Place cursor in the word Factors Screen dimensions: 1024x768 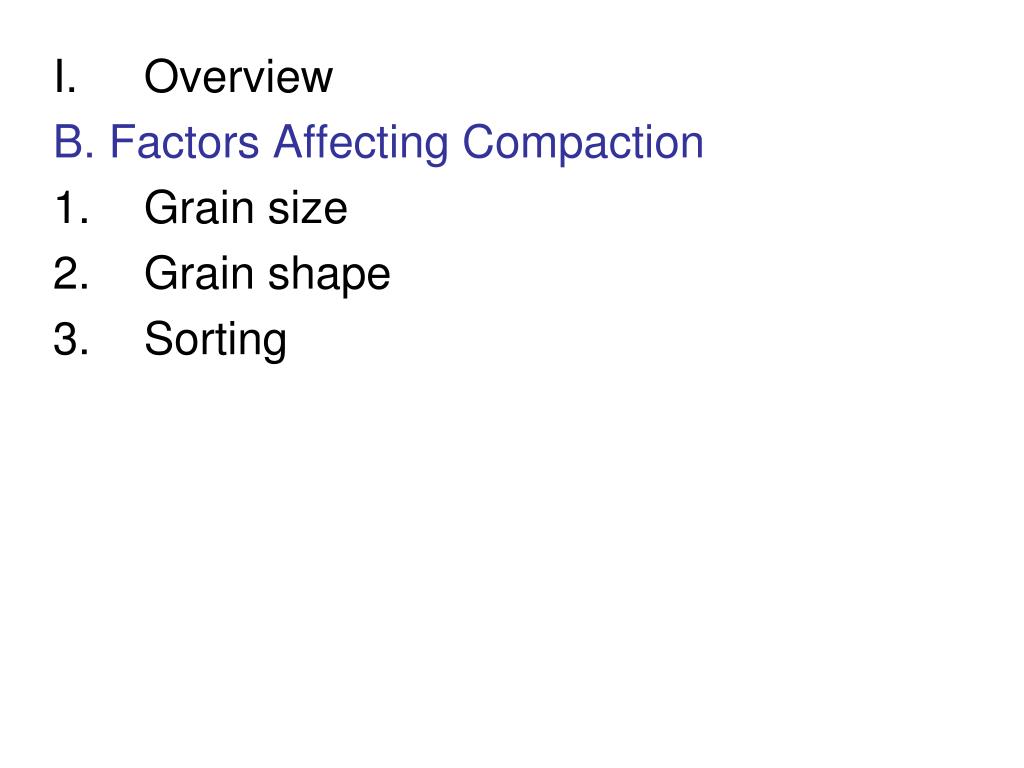(184, 142)
